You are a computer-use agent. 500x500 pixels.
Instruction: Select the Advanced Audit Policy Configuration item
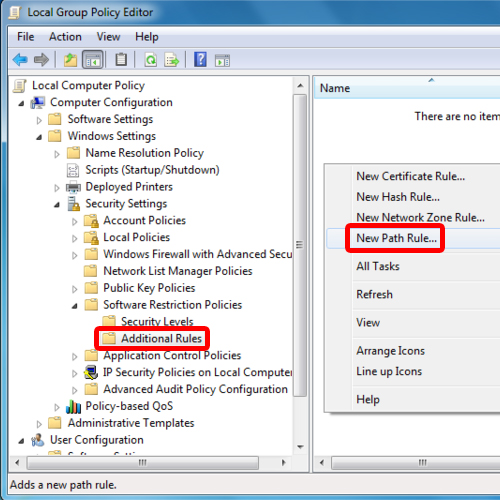coord(195,389)
